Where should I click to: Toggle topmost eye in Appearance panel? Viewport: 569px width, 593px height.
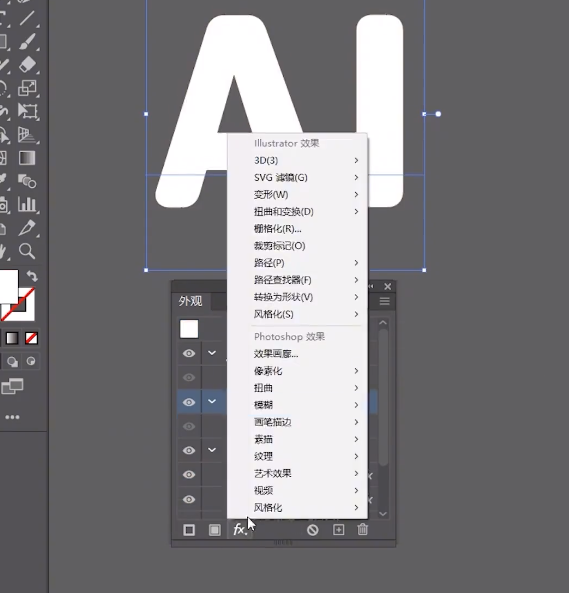189,353
